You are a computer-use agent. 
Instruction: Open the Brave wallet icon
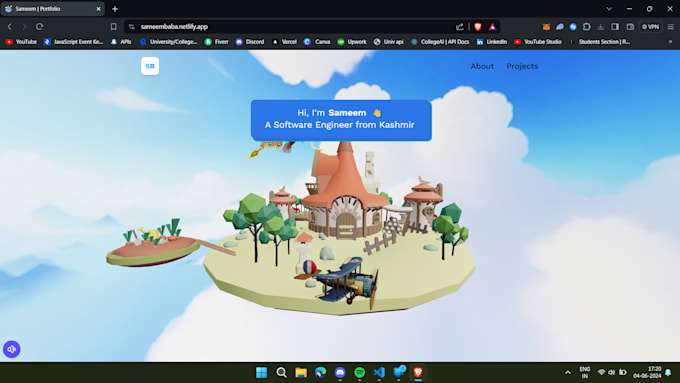(631, 26)
